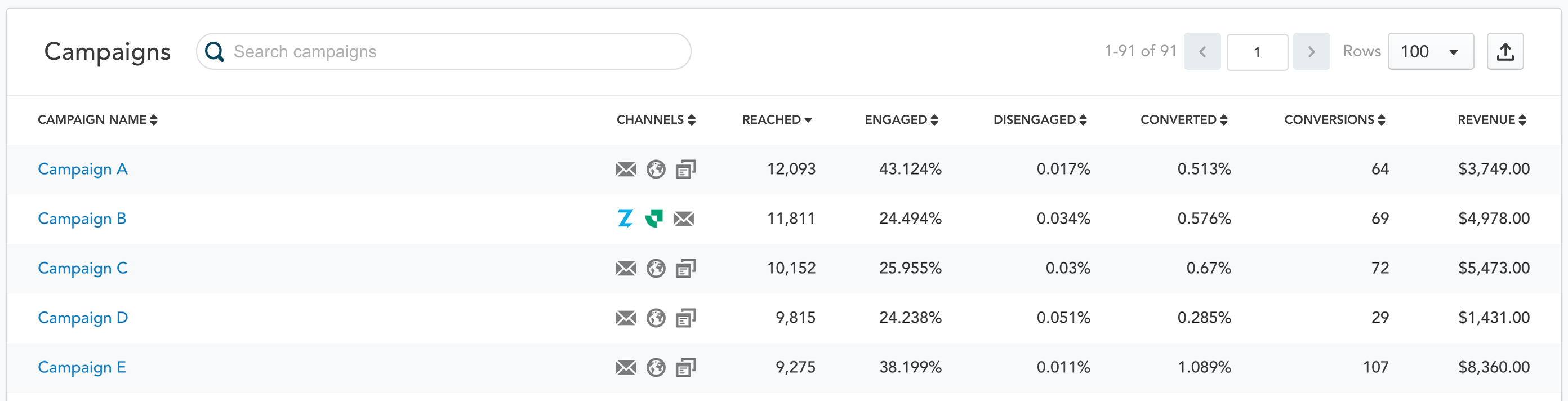The height and width of the screenshot is (401, 1568).
Task: Click Campaign A's globe web channel icon
Action: point(656,169)
